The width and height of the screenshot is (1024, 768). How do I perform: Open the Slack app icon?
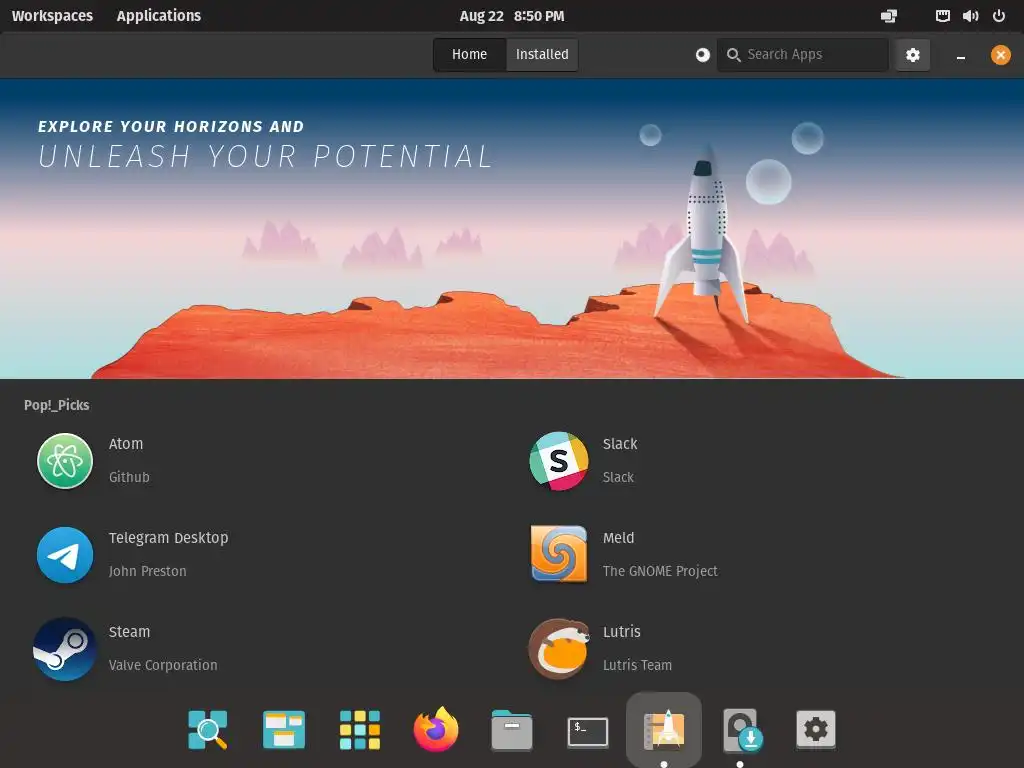[x=558, y=461]
